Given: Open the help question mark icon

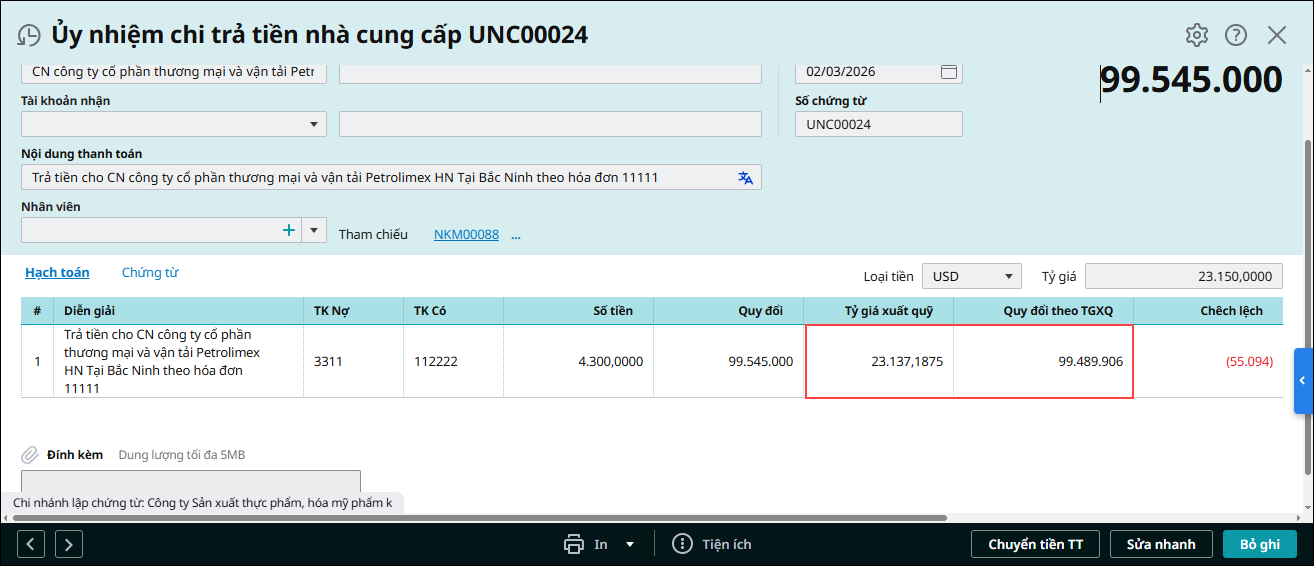Looking at the screenshot, I should coord(1236,35).
